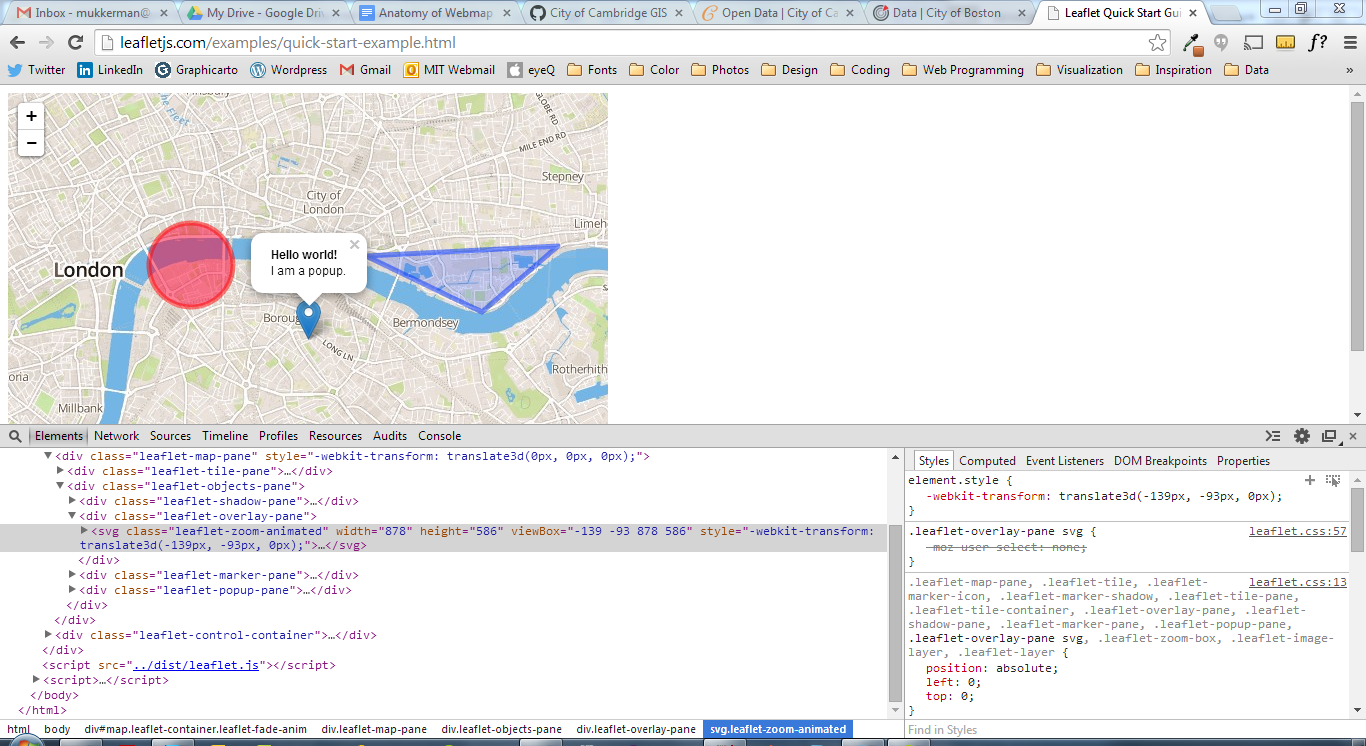This screenshot has height=746, width=1366.
Task: Toggle element state icon in Styles pane
Action: [1333, 480]
